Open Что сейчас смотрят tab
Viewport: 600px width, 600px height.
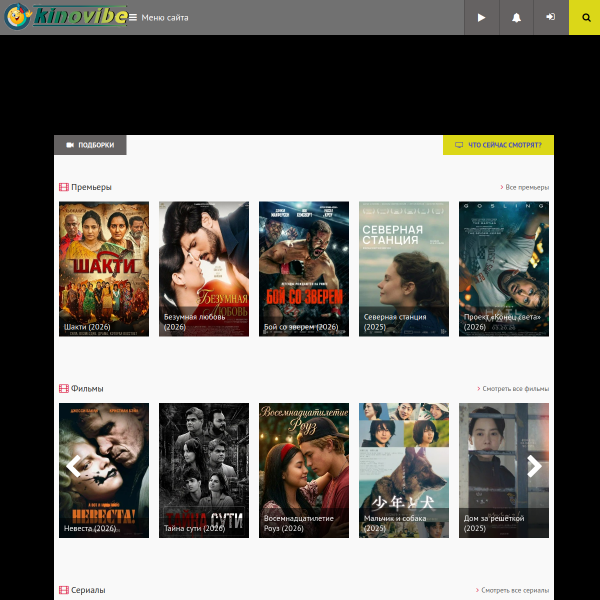[498, 145]
